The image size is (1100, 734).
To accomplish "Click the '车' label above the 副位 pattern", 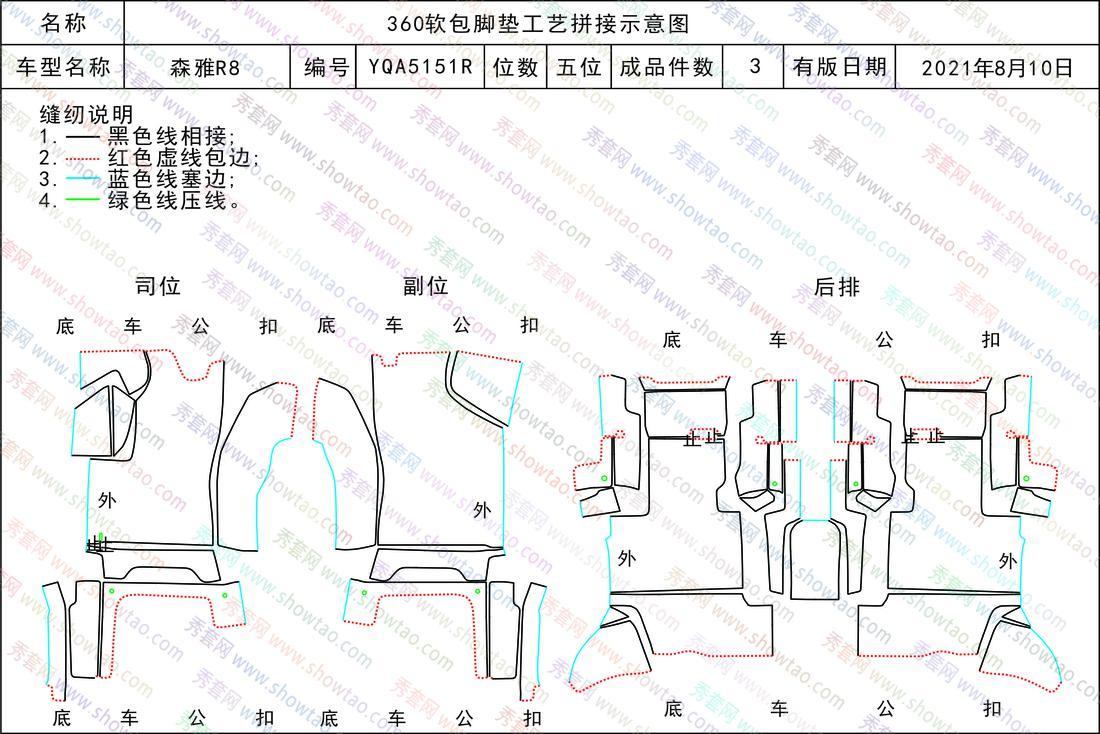I will (394, 325).
